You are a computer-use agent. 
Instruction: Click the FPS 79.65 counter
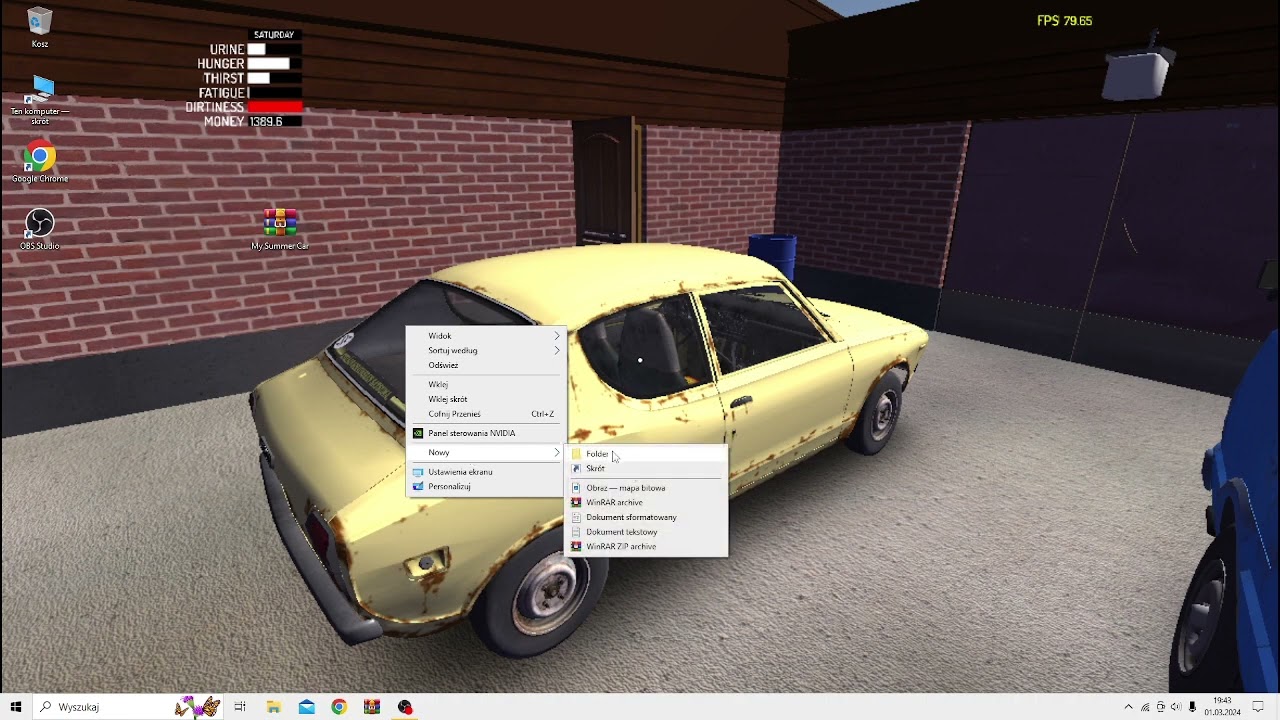[1064, 20]
